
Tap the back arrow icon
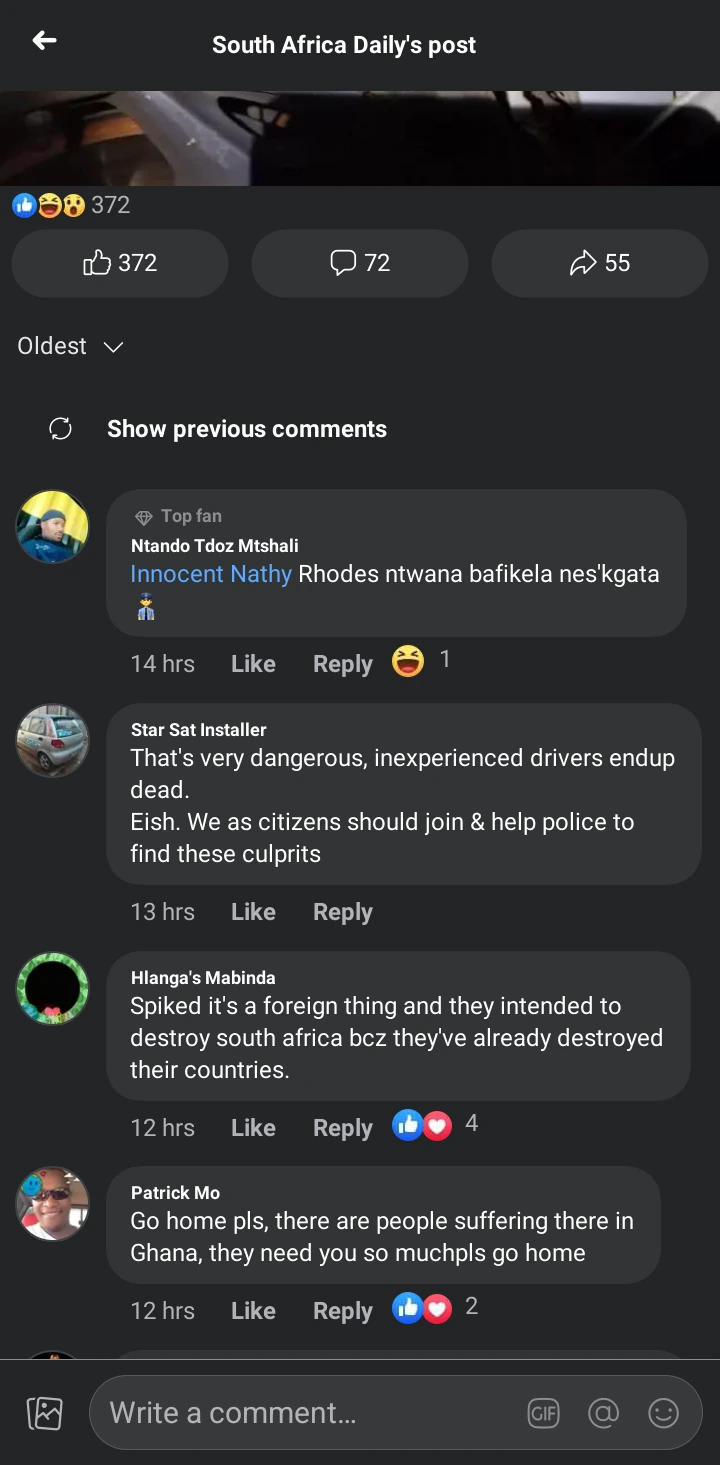coord(44,41)
